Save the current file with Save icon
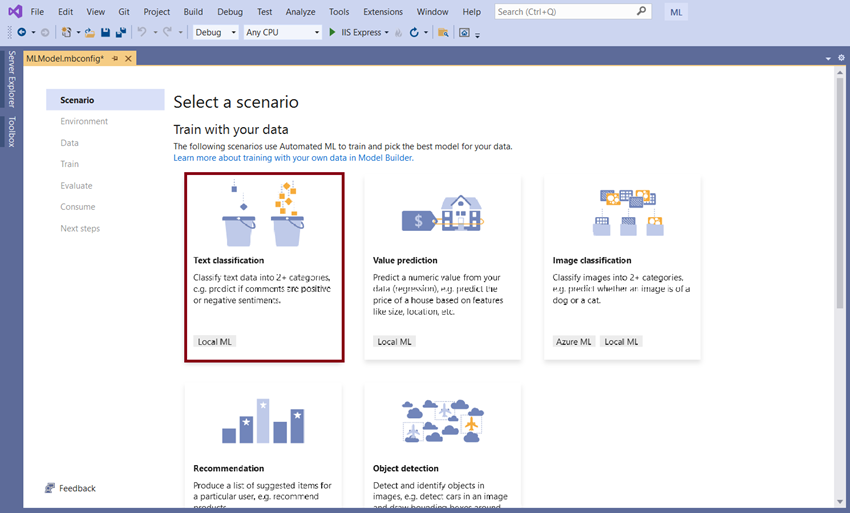 [x=106, y=33]
